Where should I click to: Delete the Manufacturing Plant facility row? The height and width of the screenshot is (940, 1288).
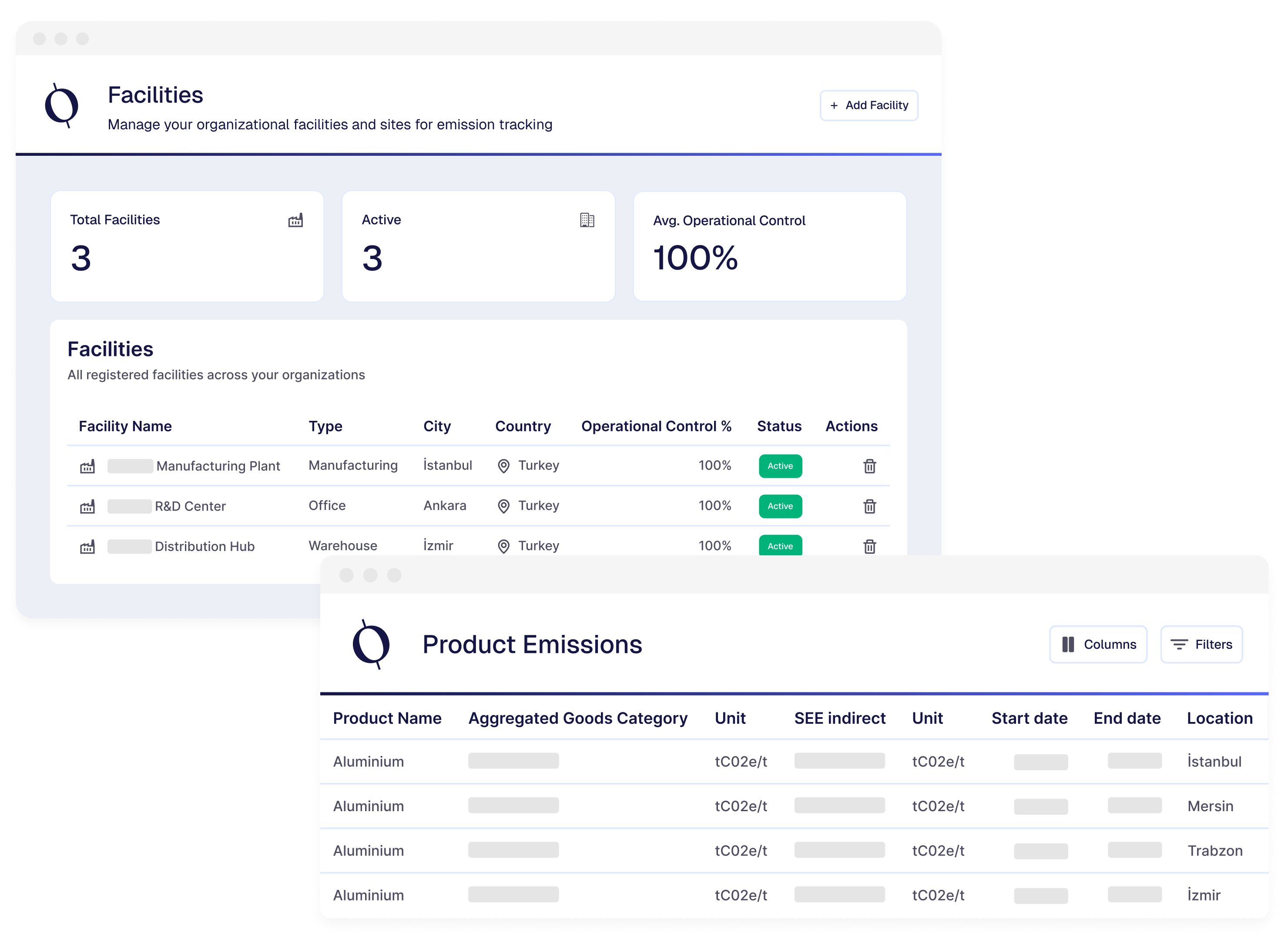pos(869,466)
